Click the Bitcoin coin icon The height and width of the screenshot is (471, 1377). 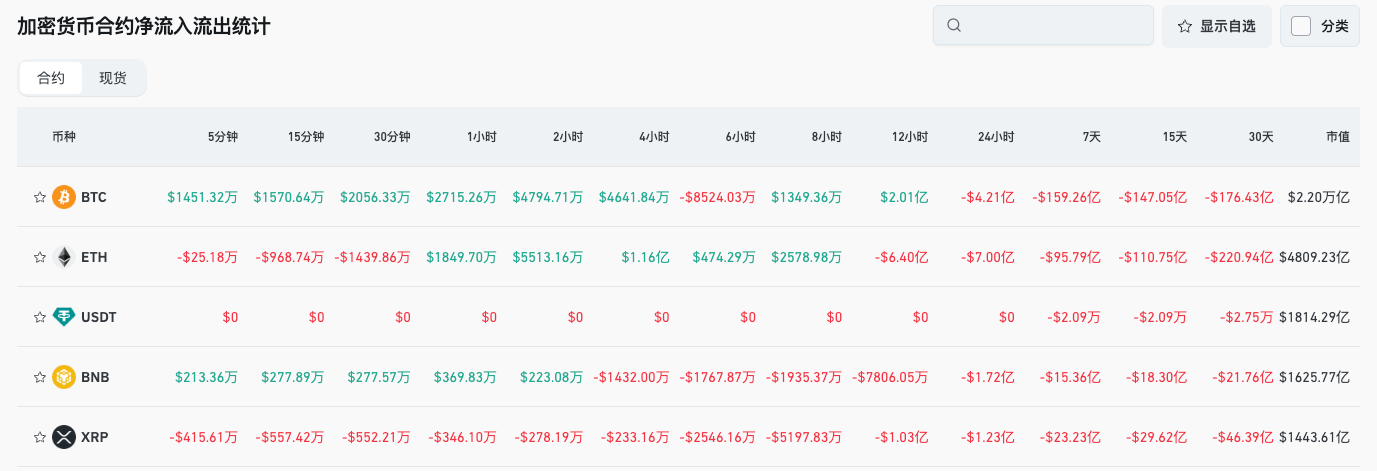point(64,197)
